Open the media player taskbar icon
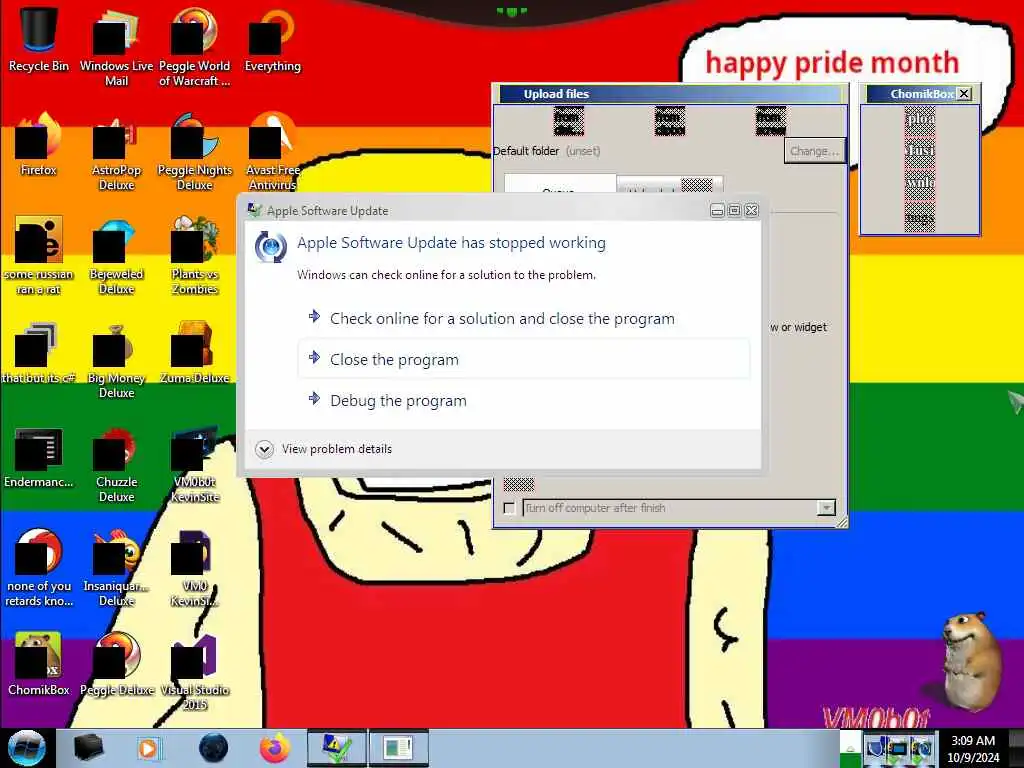Screen dimensions: 1024x768 tap(150, 748)
